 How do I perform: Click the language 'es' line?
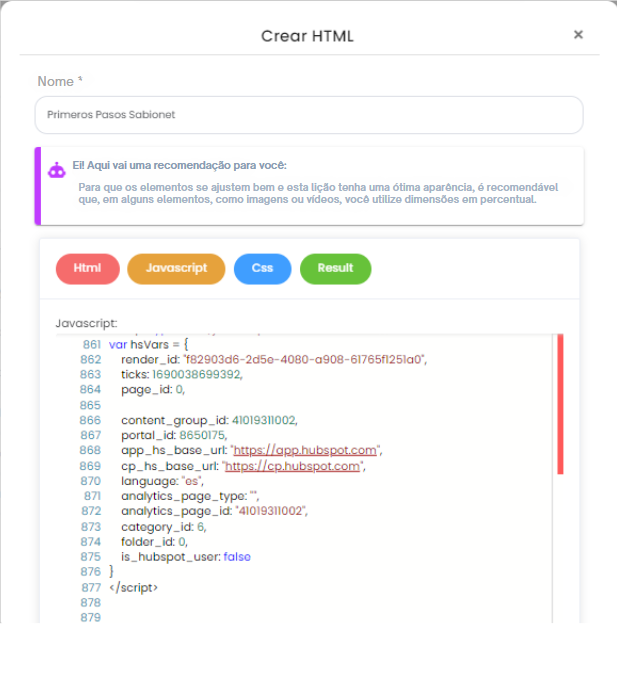pyautogui.click(x=162, y=481)
